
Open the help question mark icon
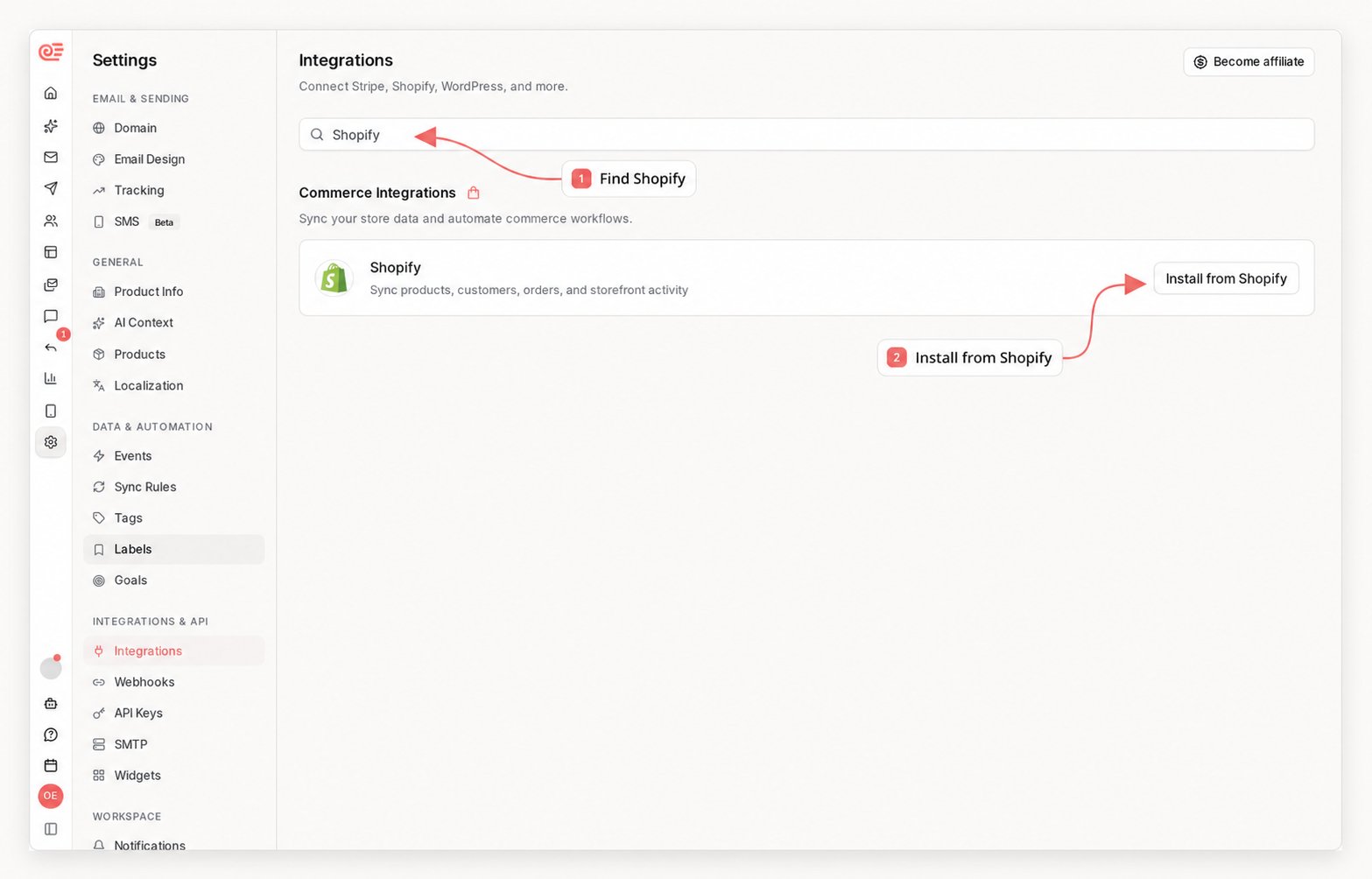tap(51, 735)
